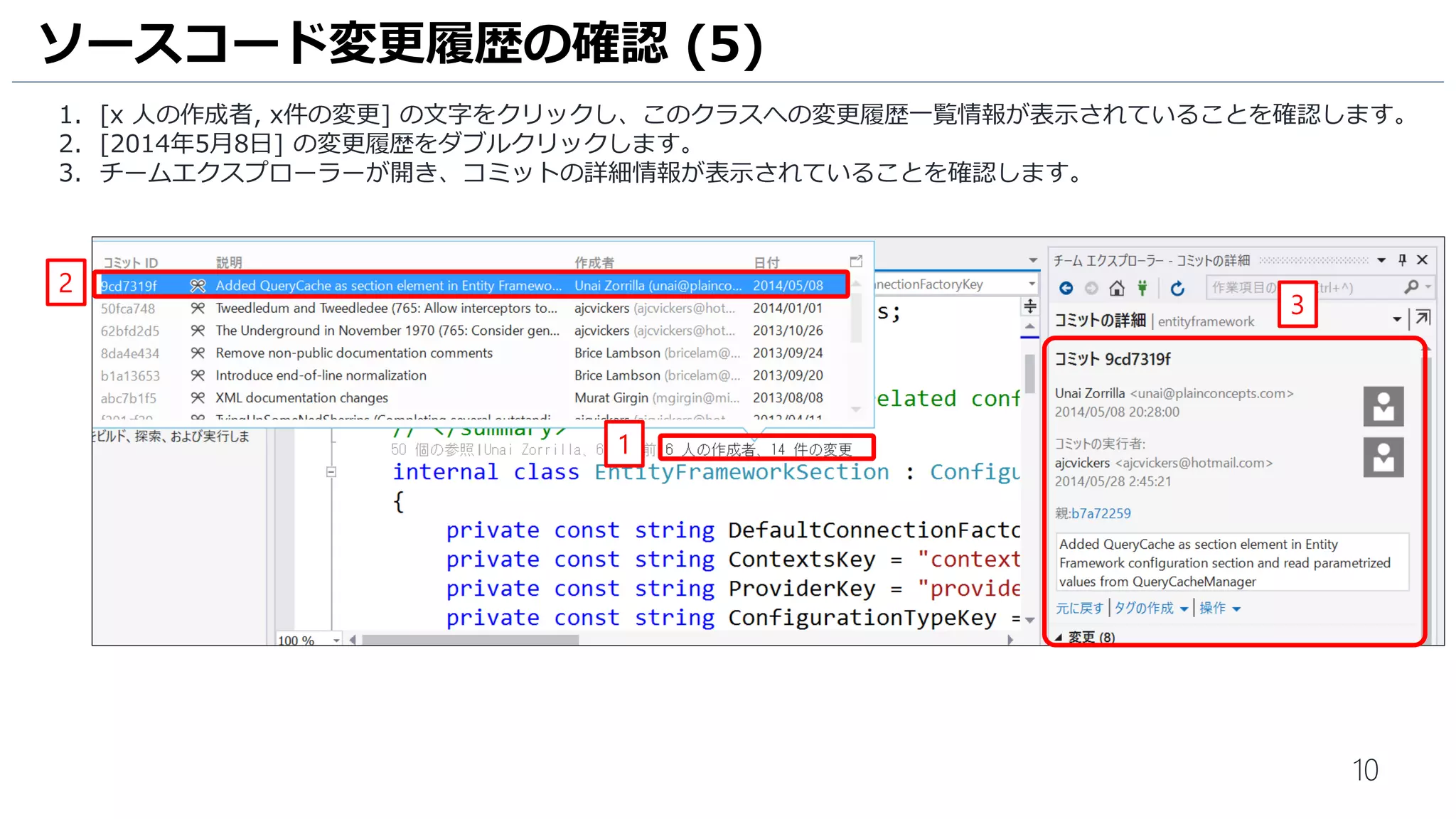The width and height of the screenshot is (1456, 819).
Task: Click graph icon in 62bfd2d5 row
Action: 198,331
